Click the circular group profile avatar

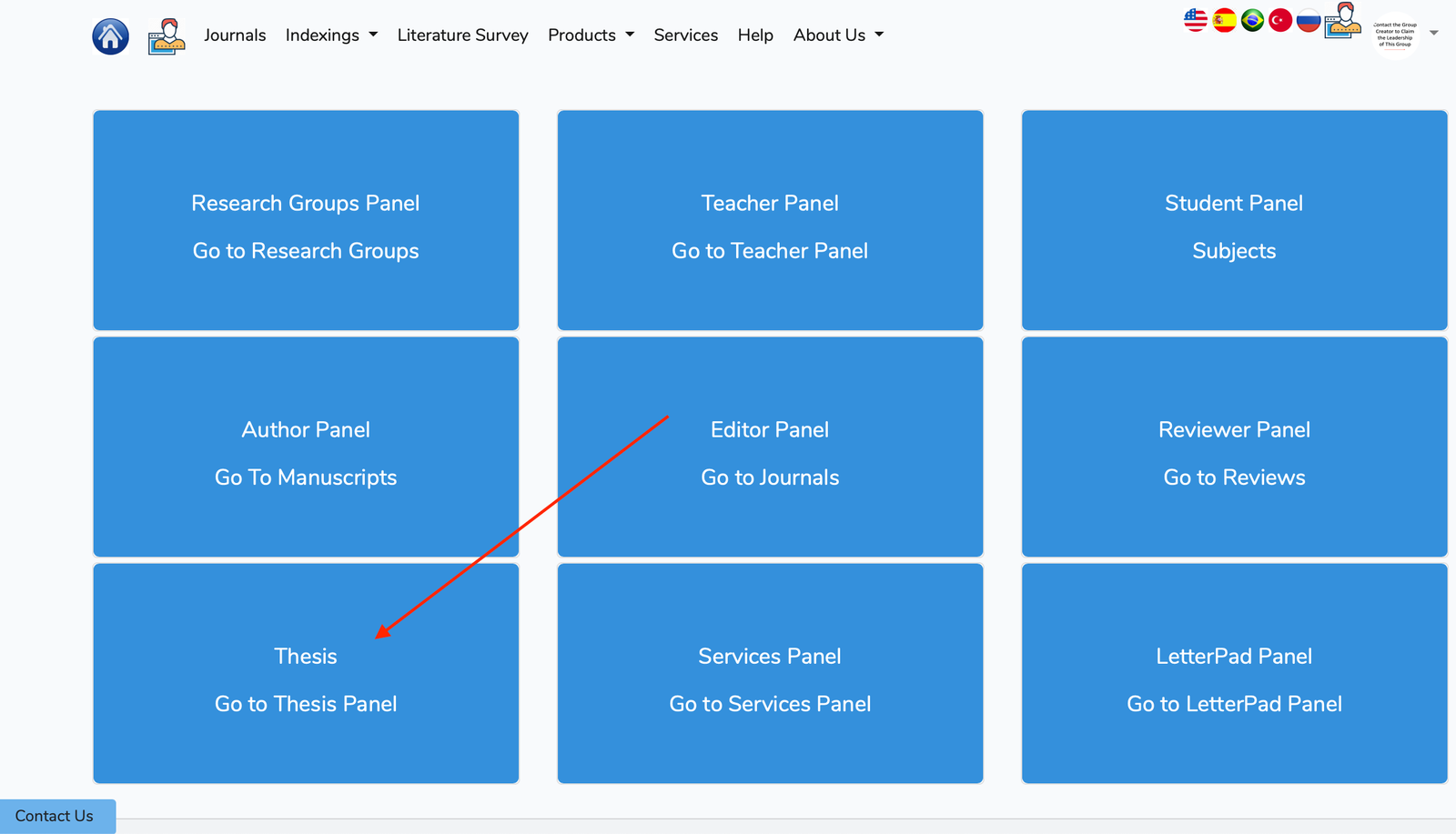[x=1395, y=35]
